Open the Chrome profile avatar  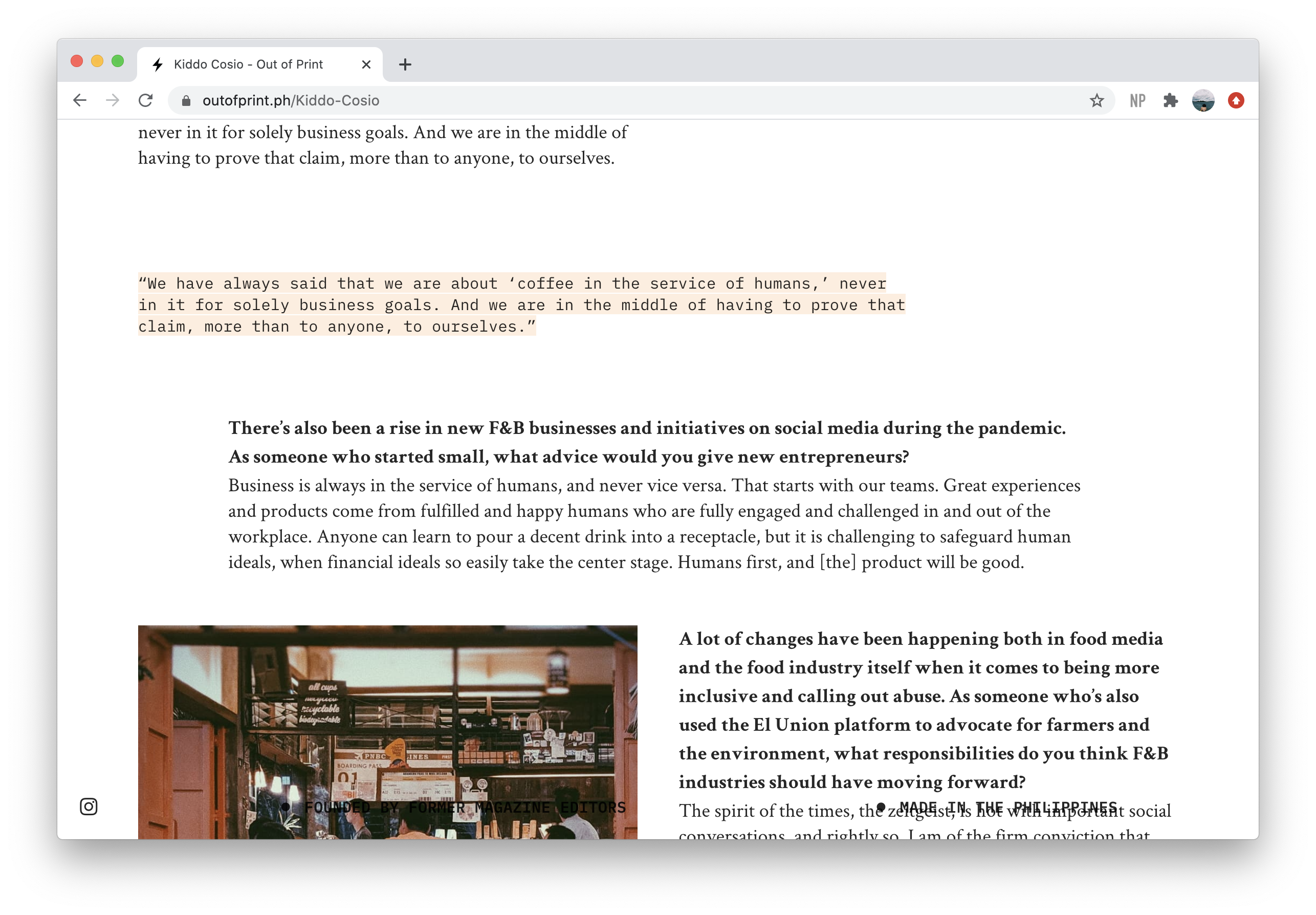(1202, 100)
